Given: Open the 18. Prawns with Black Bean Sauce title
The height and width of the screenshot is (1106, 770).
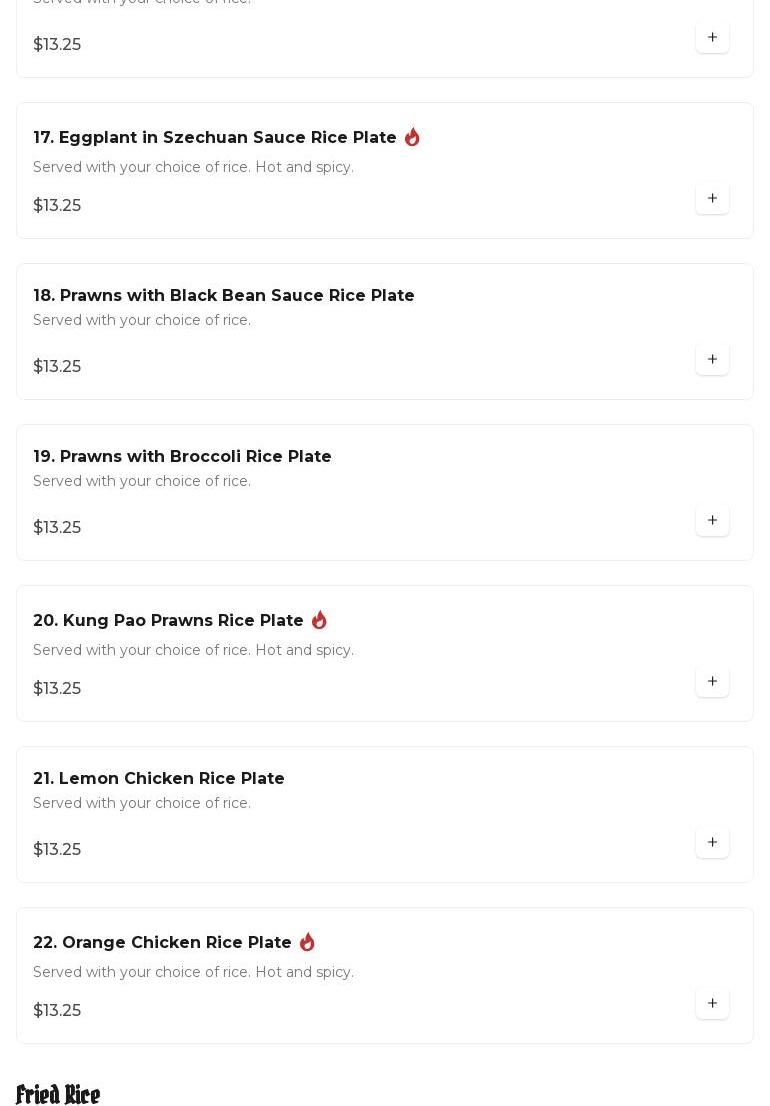Looking at the screenshot, I should [224, 296].
